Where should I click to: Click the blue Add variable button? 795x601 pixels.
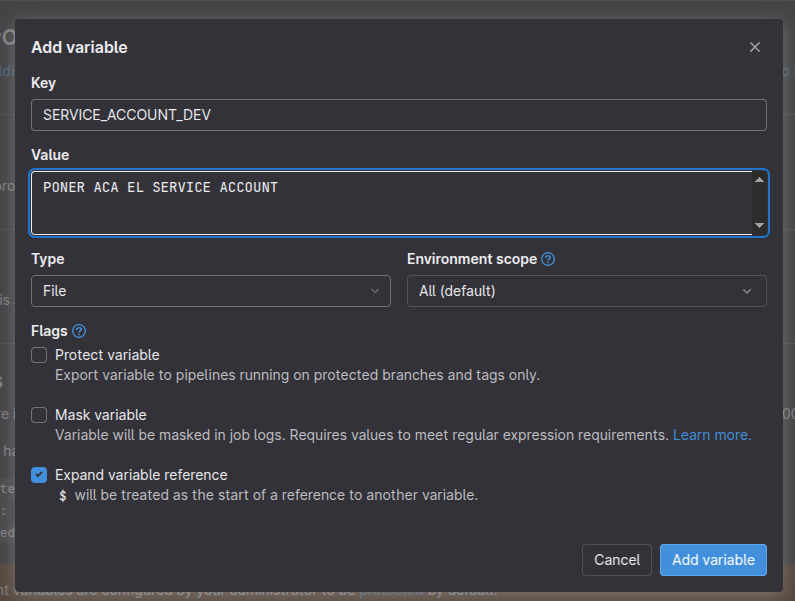click(713, 560)
